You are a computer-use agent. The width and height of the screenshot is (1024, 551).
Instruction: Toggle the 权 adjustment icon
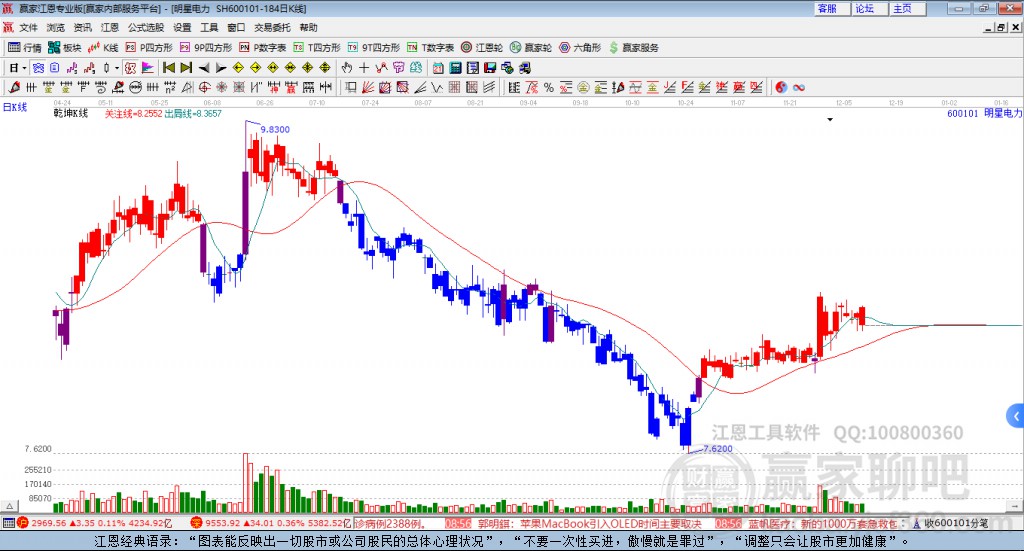(130, 68)
